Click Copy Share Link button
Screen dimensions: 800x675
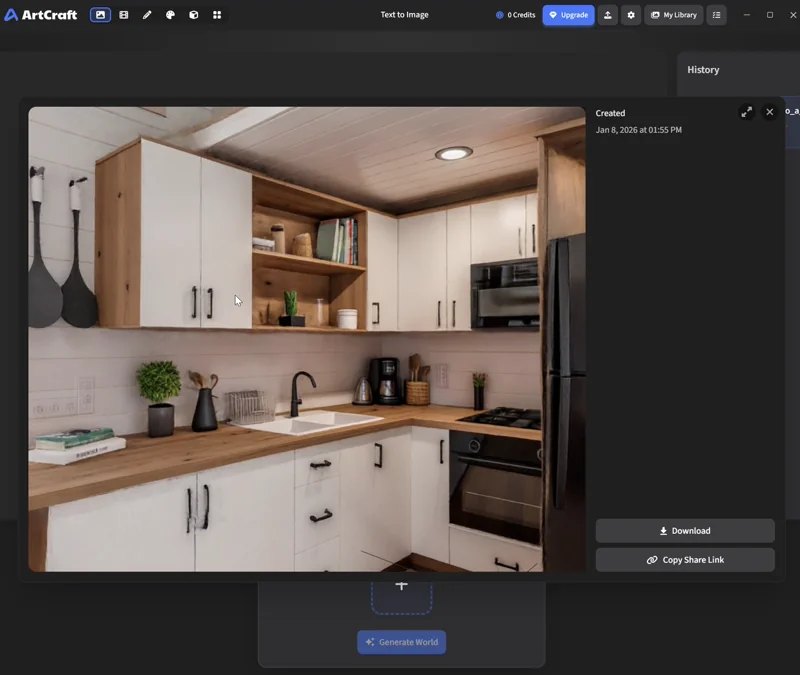tap(685, 560)
